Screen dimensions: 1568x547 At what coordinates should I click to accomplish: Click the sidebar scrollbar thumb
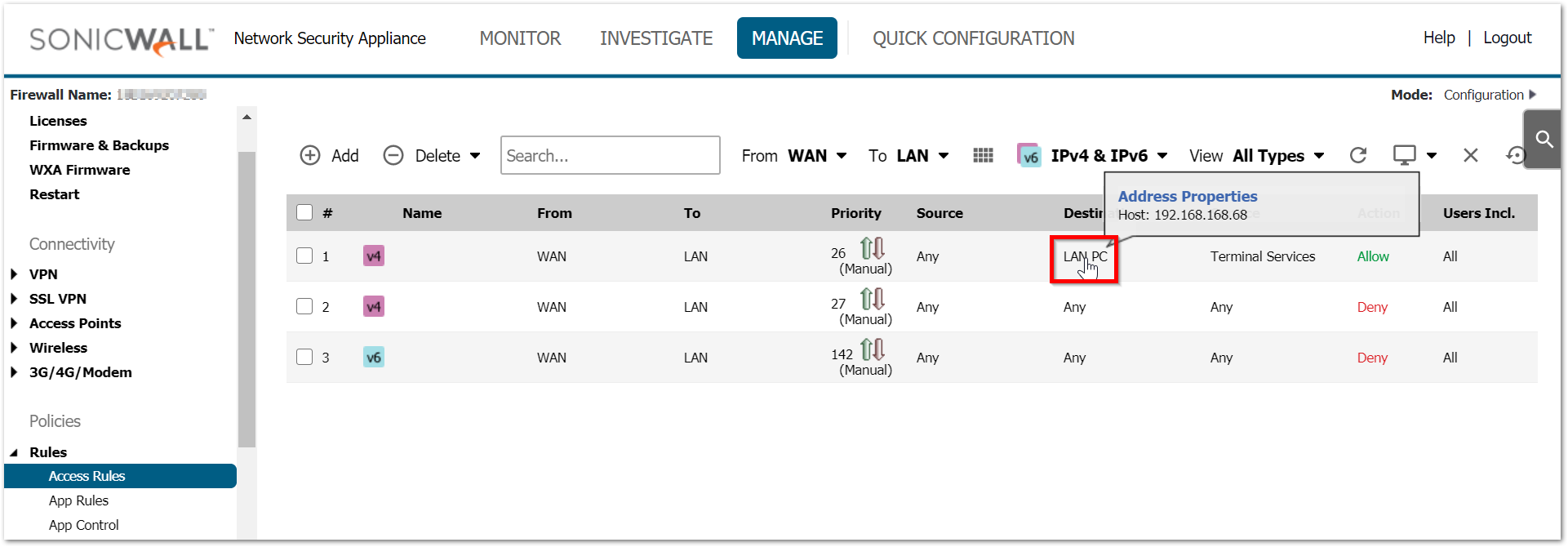pyautogui.click(x=247, y=300)
